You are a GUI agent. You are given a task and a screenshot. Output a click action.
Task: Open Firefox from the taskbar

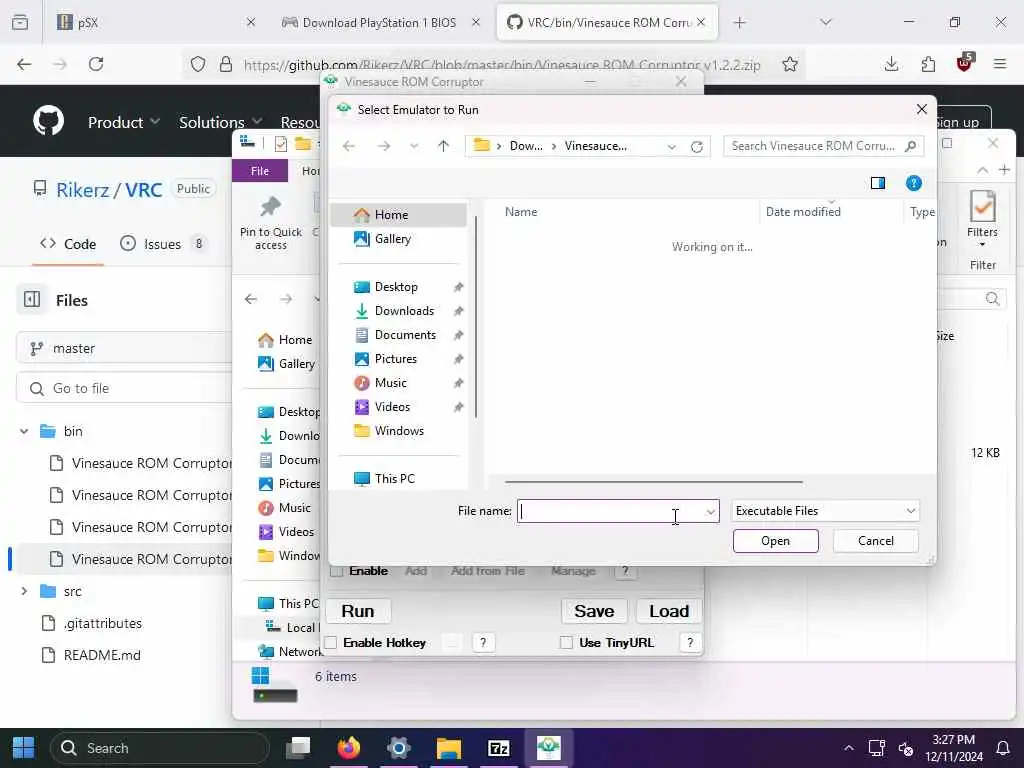[x=349, y=748]
